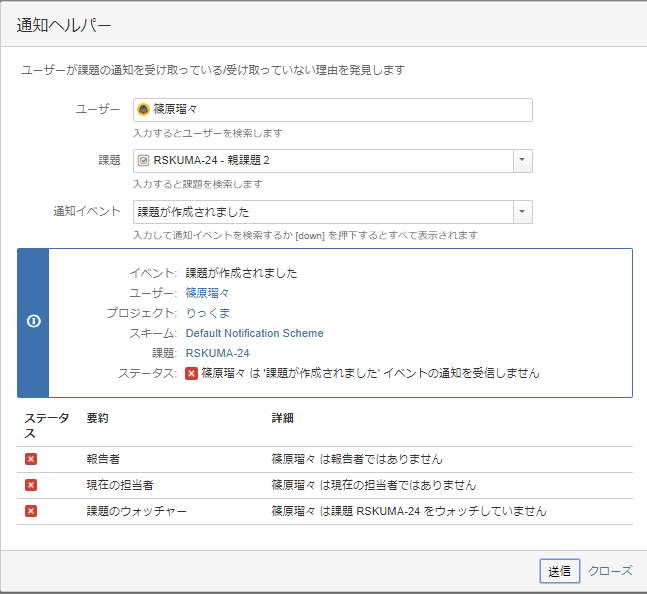Viewport: 647px width, 594px height.
Task: Click the 詳細 column header
Action: 283,418
